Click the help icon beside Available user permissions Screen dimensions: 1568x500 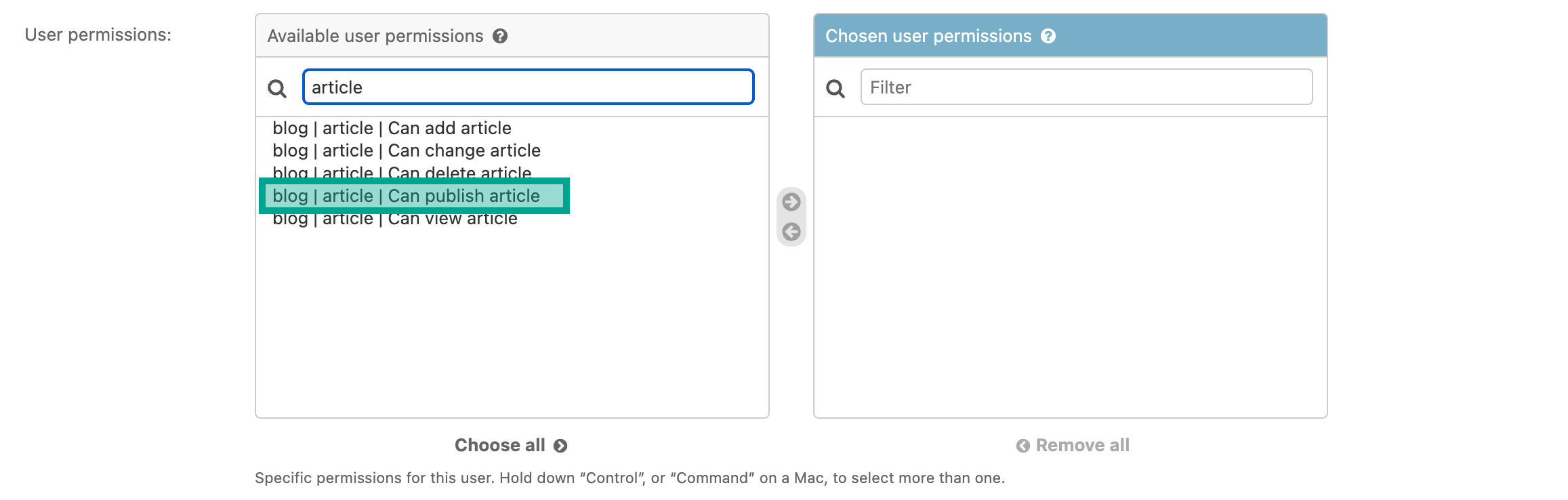(x=500, y=37)
